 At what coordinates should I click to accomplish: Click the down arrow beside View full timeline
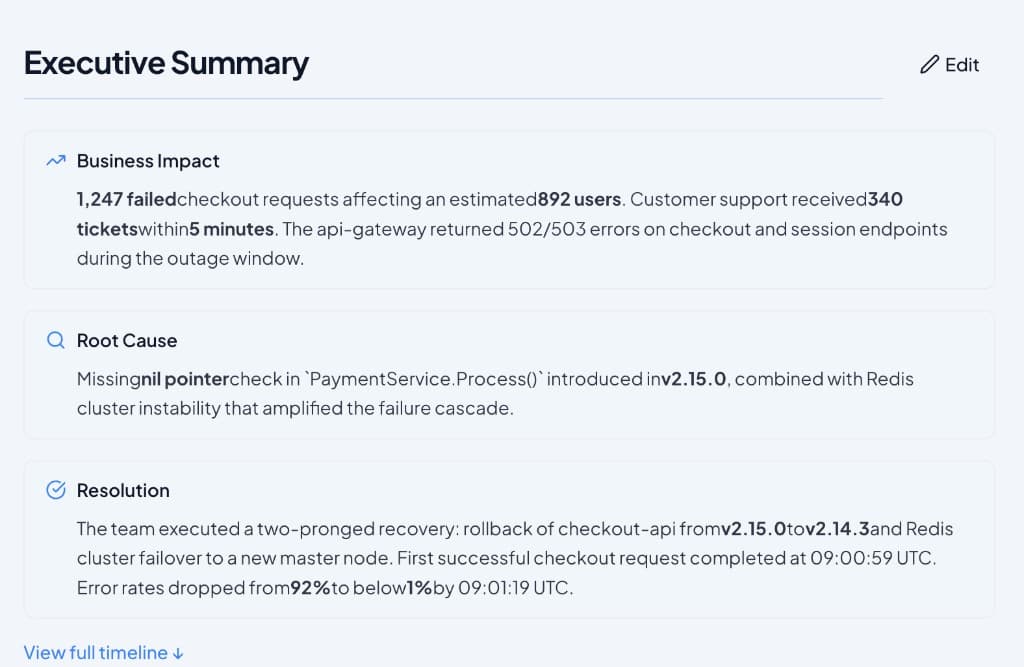179,652
